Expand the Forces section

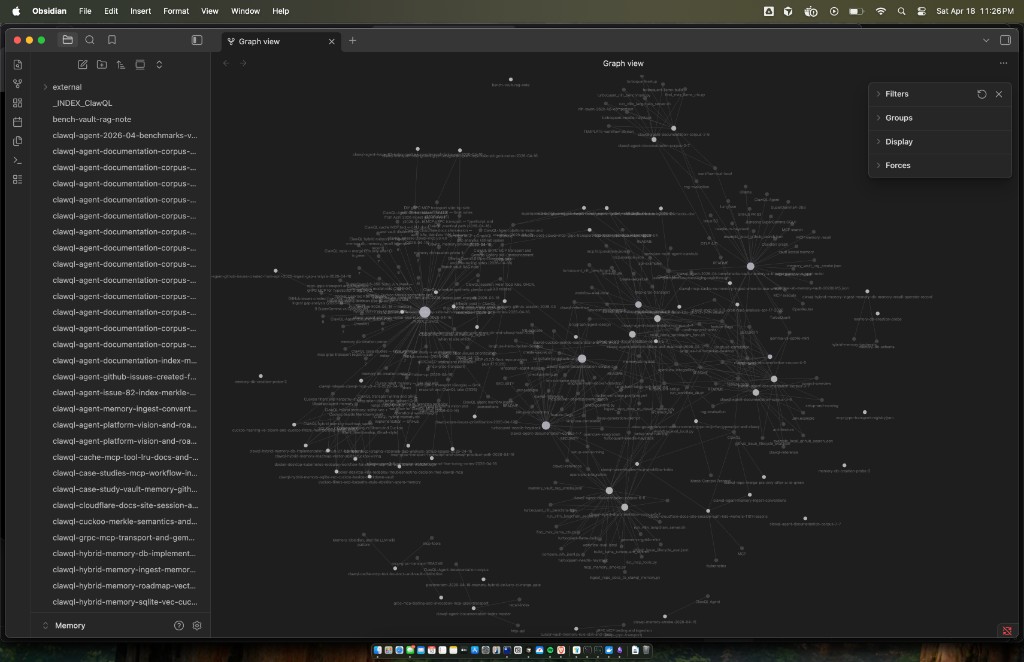(x=897, y=165)
